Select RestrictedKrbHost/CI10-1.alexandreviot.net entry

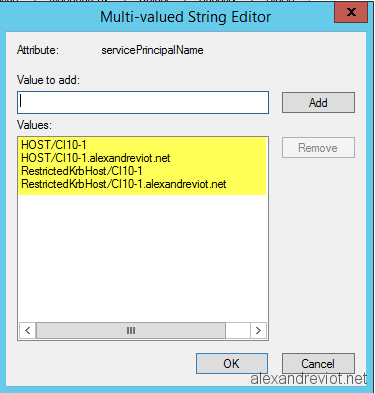pos(124,184)
